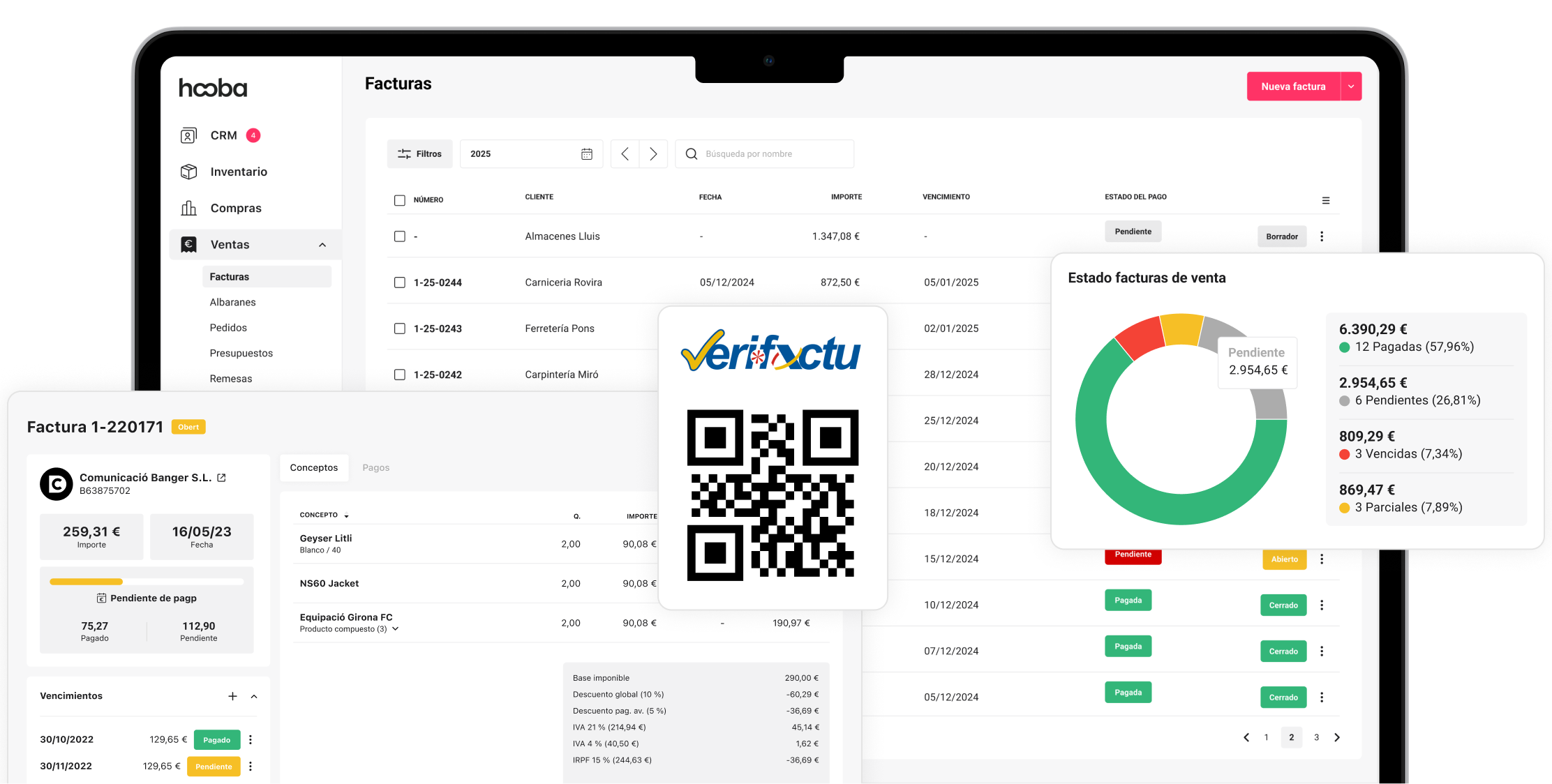Switch to the Conceptos tab
The image size is (1552, 784).
314,467
